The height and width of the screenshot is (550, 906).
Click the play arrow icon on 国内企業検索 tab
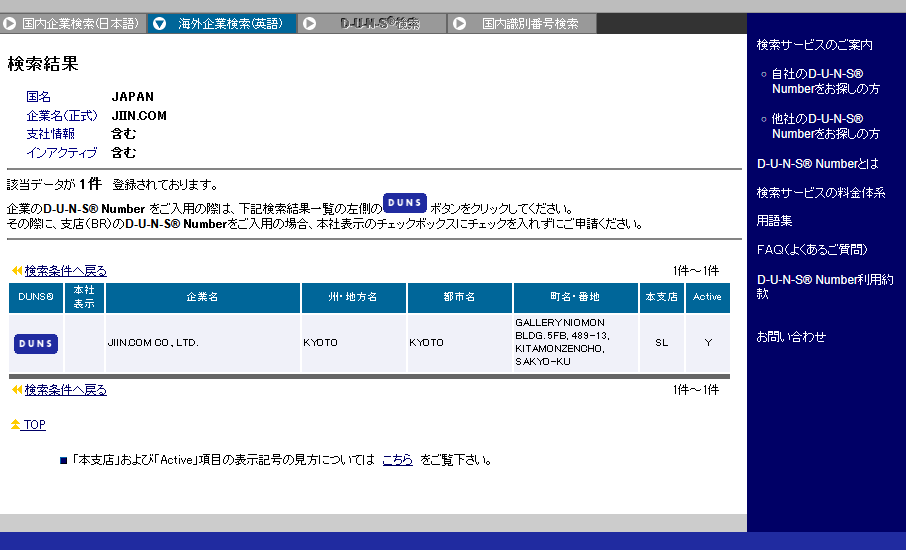click(9, 24)
